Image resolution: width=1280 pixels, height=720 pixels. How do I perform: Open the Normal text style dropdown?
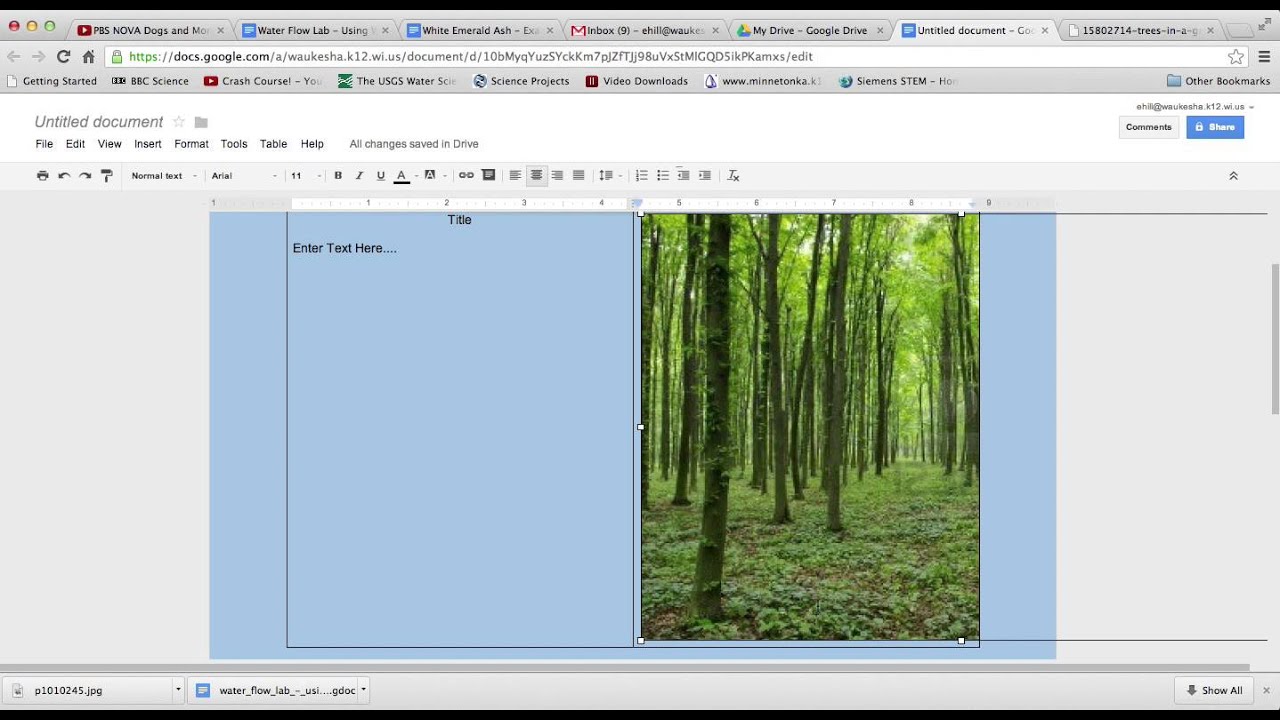[164, 175]
